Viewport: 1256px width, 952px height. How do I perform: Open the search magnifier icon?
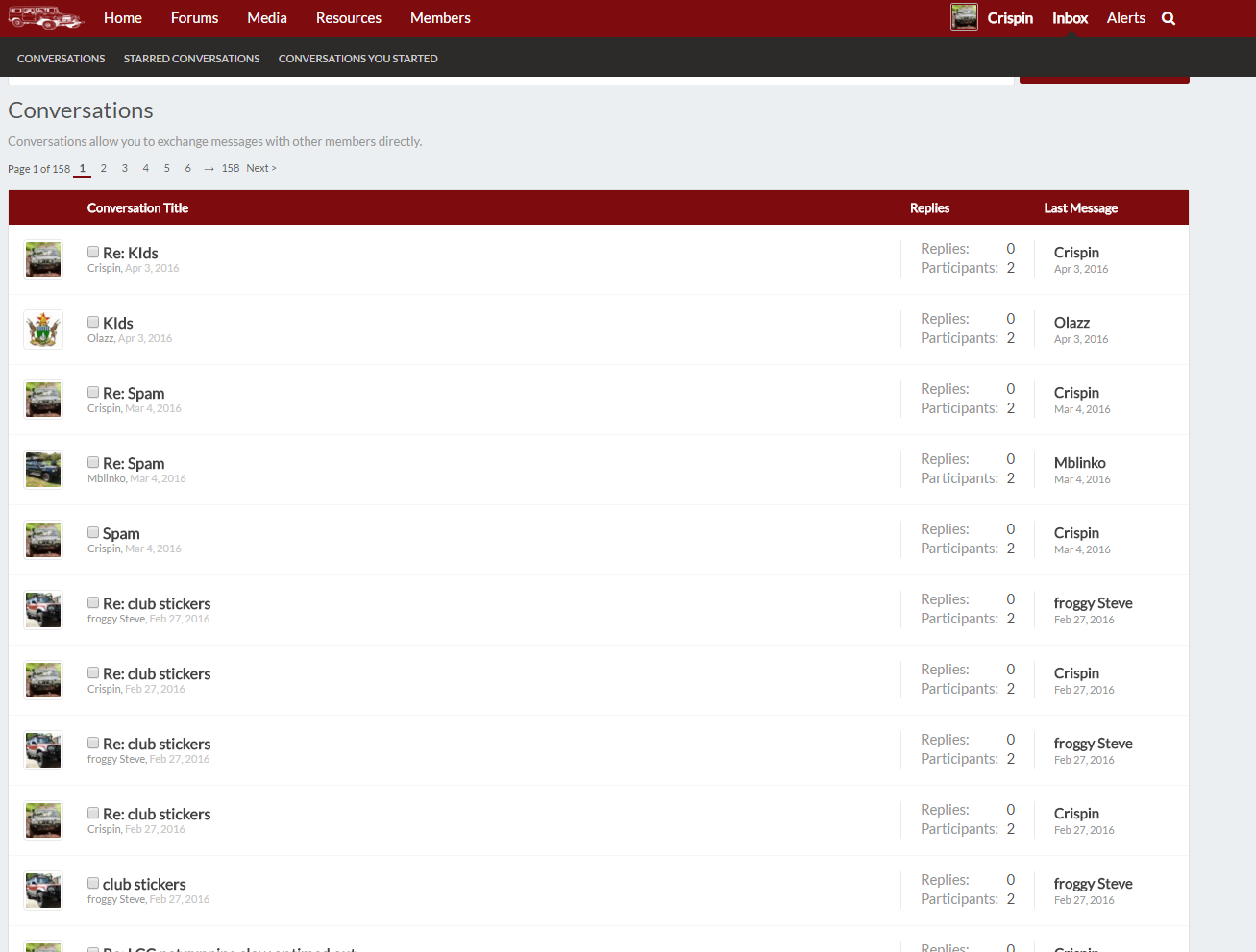1169,18
